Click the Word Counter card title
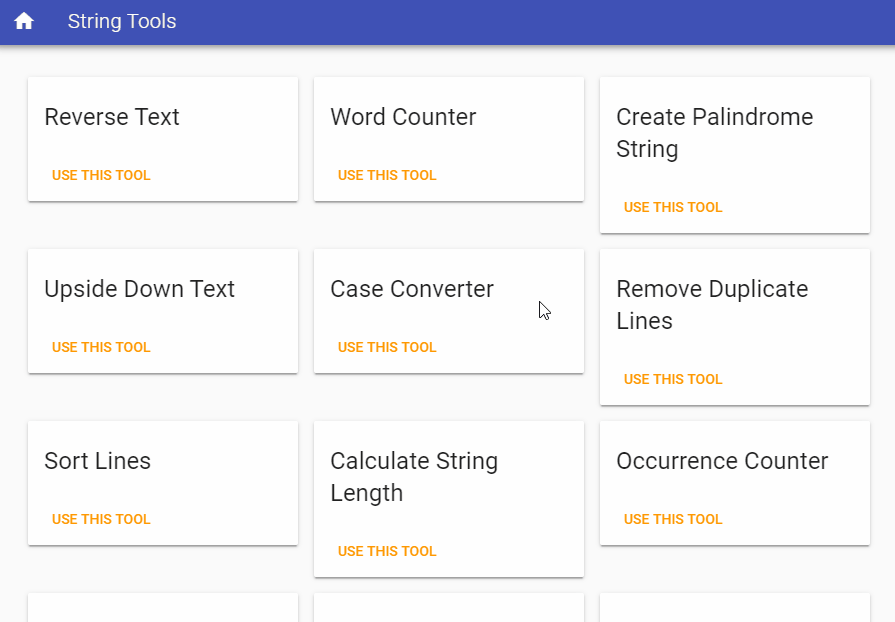 pyautogui.click(x=403, y=117)
